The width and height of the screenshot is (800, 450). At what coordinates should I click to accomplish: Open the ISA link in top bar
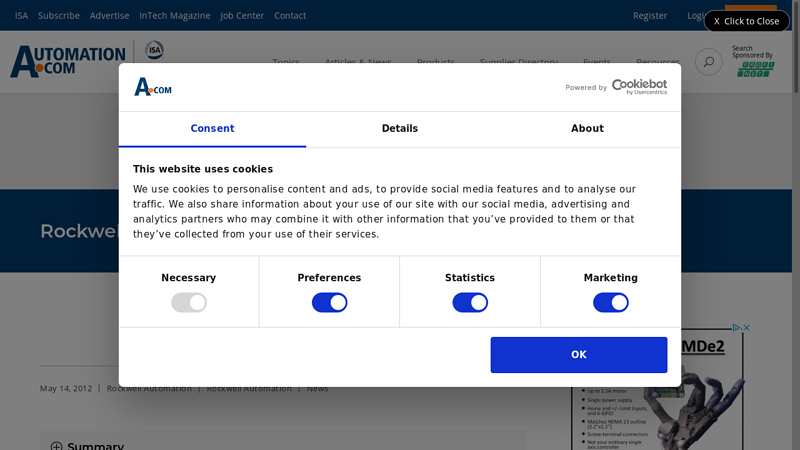pyautogui.click(x=21, y=15)
